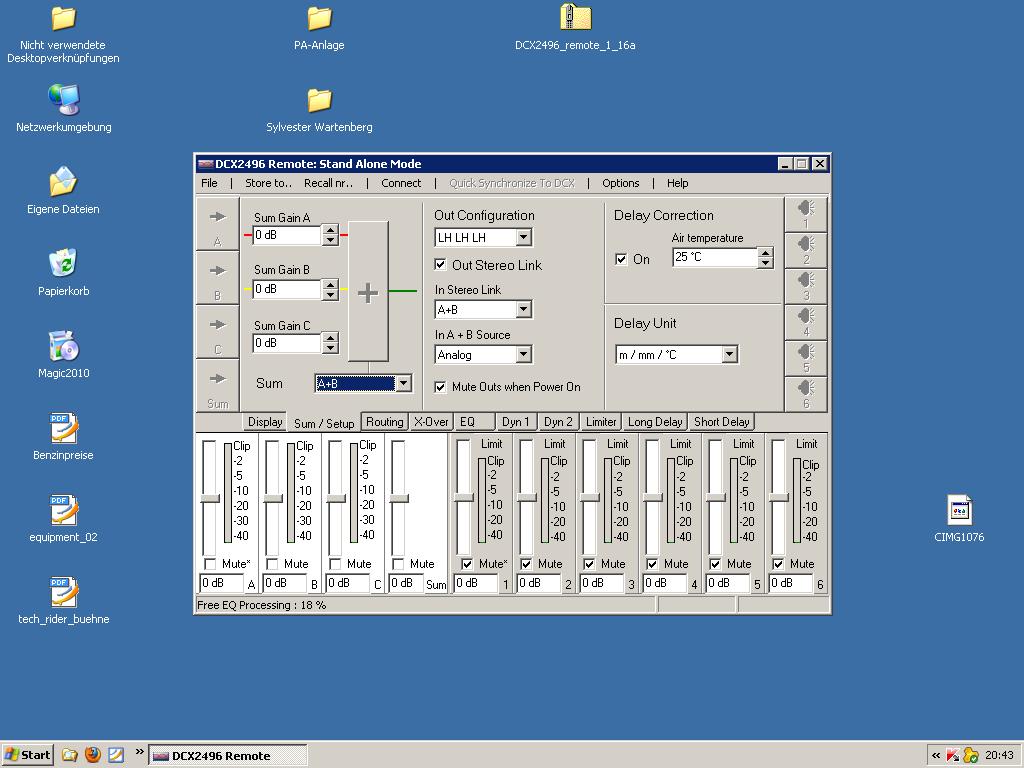Click DCX2496 Remote taskbar button

[227, 756]
